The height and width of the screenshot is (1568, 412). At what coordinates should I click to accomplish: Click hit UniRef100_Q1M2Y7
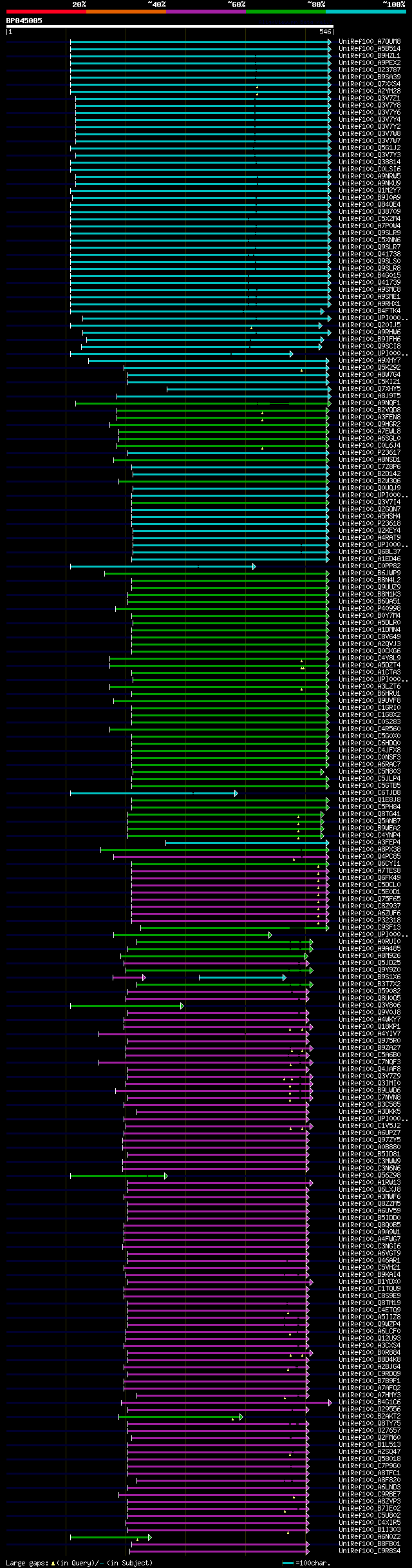(370, 191)
